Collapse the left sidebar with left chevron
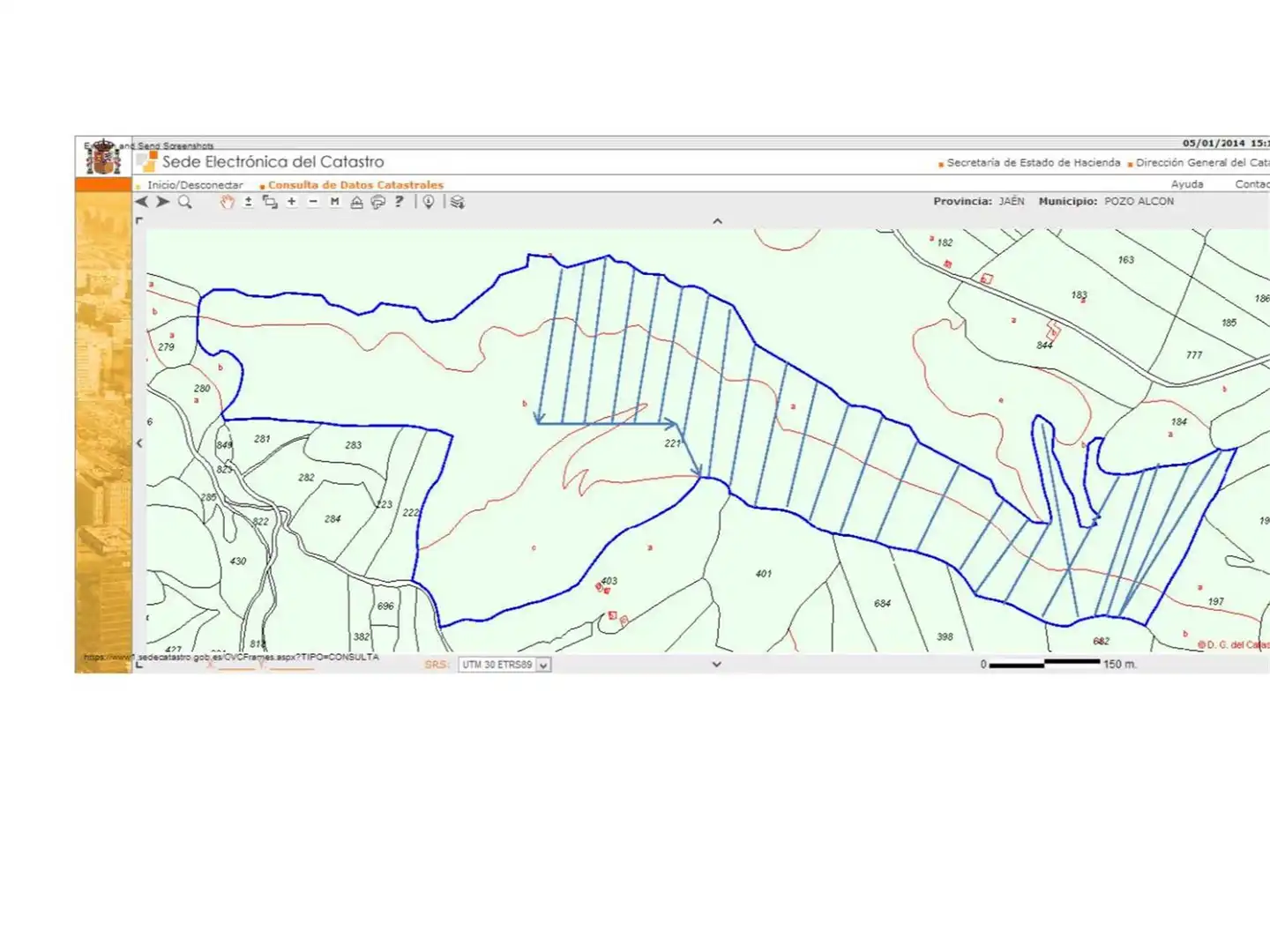 (x=139, y=443)
